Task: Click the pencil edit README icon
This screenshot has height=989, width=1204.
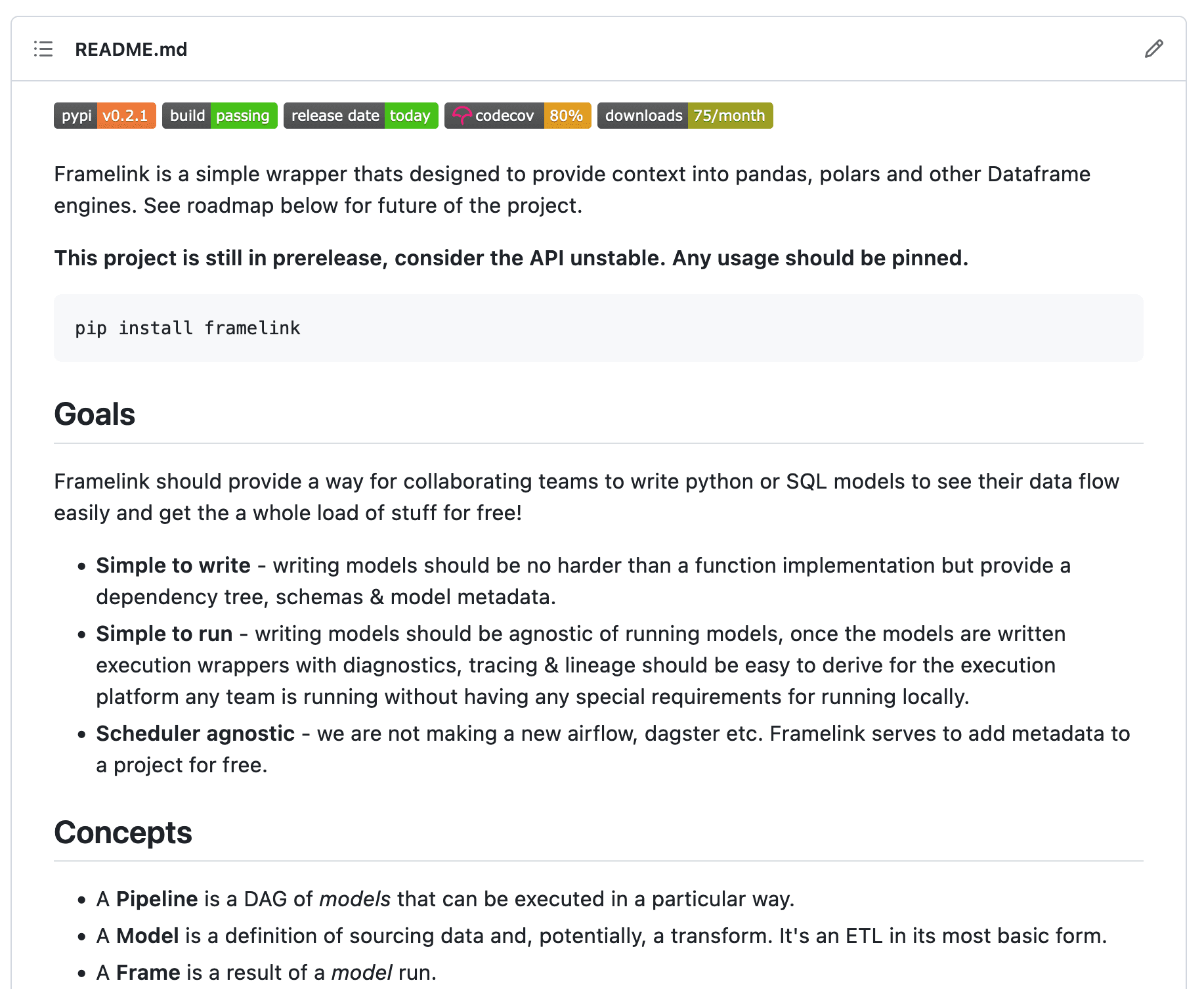Action: pos(1153,49)
